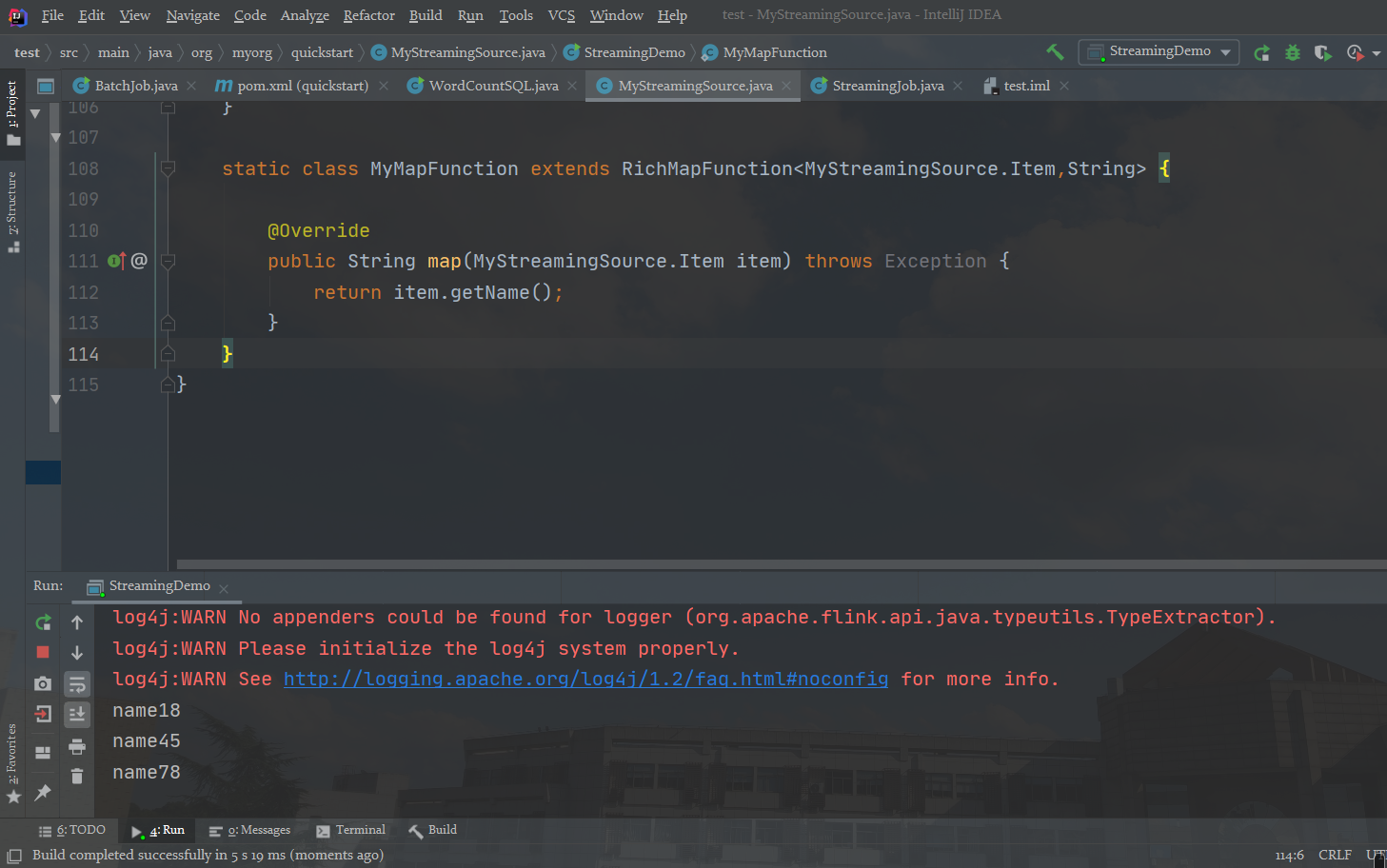Open the profiler run icon in the toolbar
The height and width of the screenshot is (868, 1387).
click(x=1355, y=52)
